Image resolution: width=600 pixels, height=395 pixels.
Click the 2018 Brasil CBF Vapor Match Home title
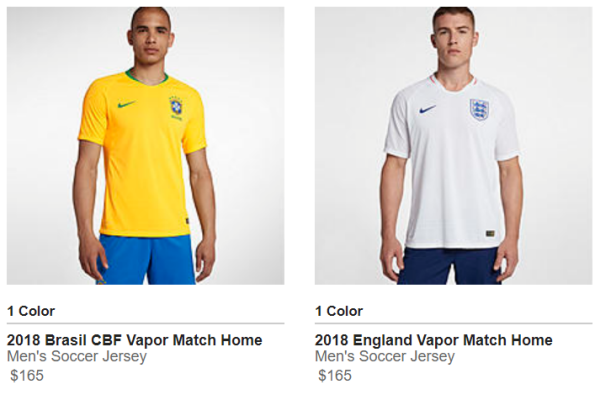tap(135, 340)
